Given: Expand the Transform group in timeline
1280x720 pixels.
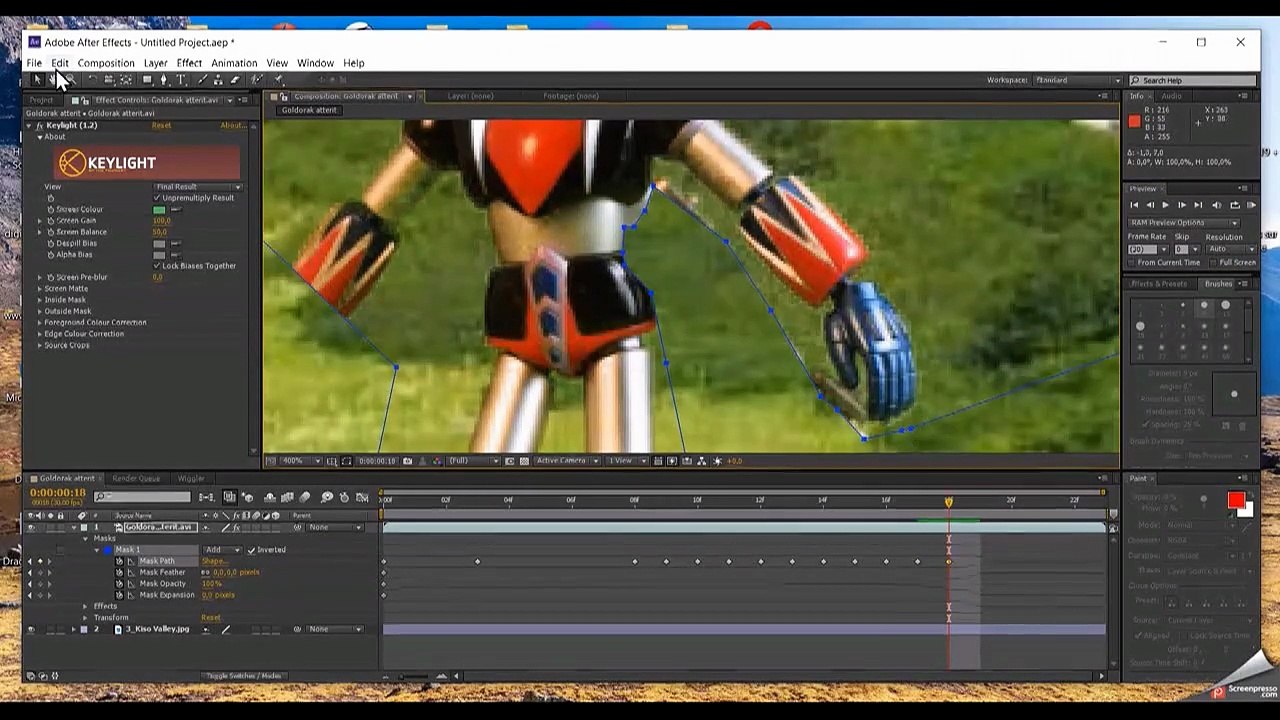Looking at the screenshot, I should tap(85, 617).
